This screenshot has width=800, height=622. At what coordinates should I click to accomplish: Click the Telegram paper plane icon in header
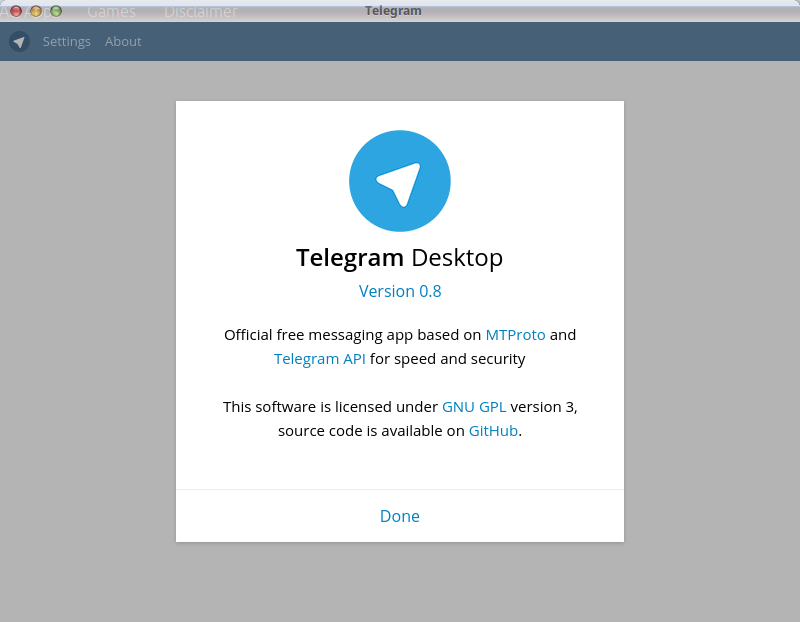[x=19, y=41]
